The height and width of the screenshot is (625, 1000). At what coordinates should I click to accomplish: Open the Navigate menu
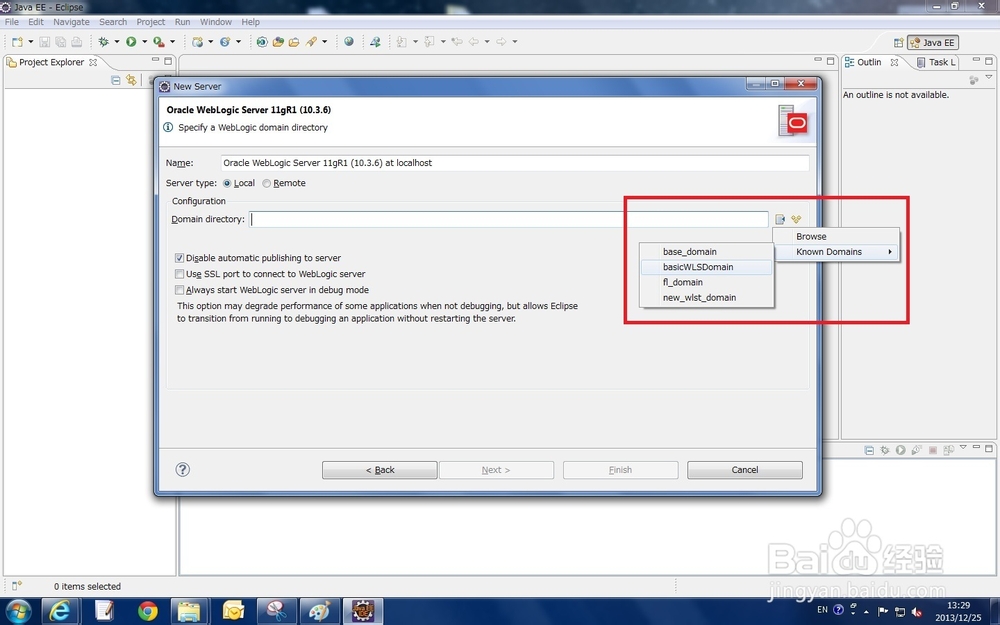(71, 22)
